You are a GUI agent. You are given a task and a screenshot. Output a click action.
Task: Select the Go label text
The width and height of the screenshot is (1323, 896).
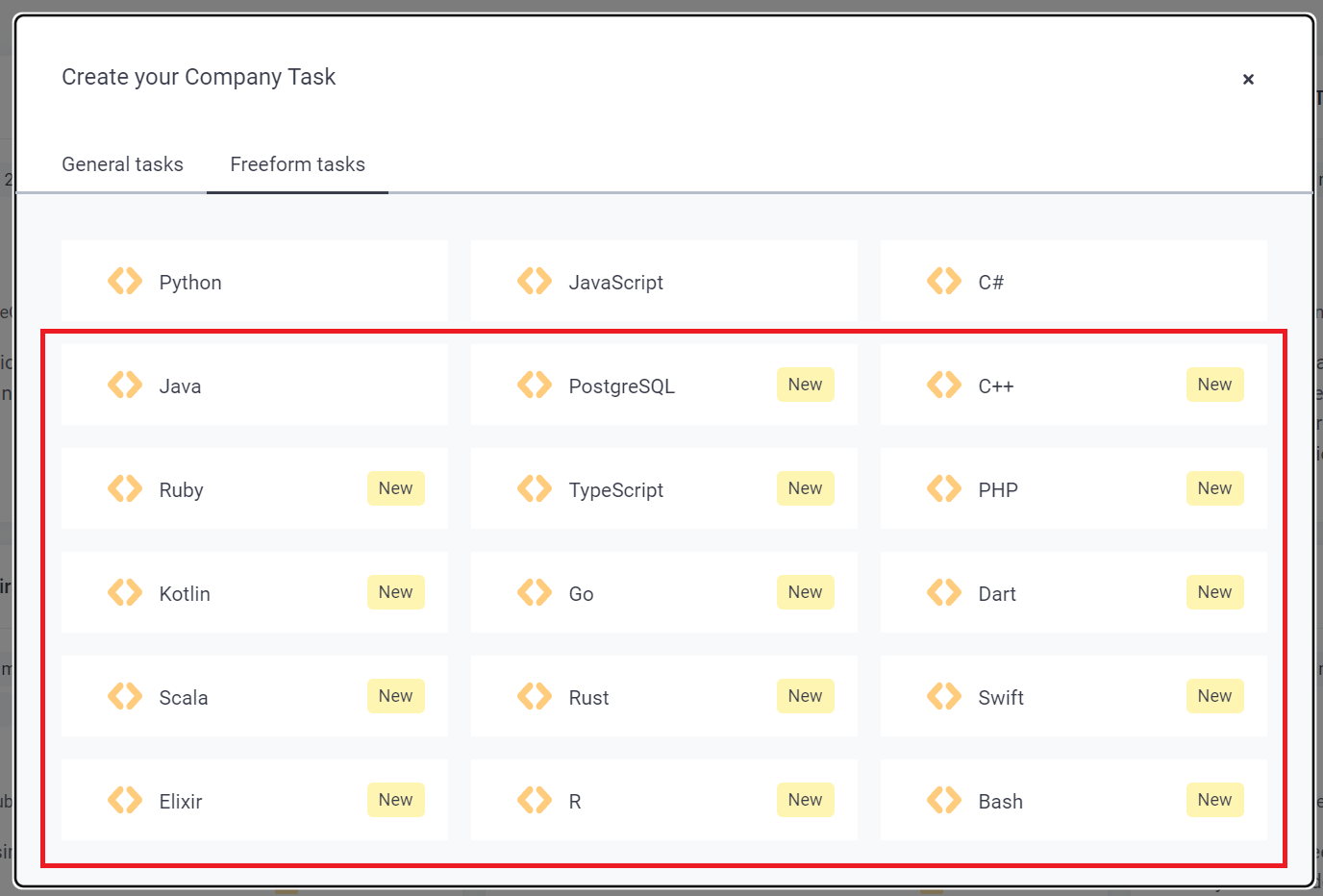pyautogui.click(x=581, y=594)
